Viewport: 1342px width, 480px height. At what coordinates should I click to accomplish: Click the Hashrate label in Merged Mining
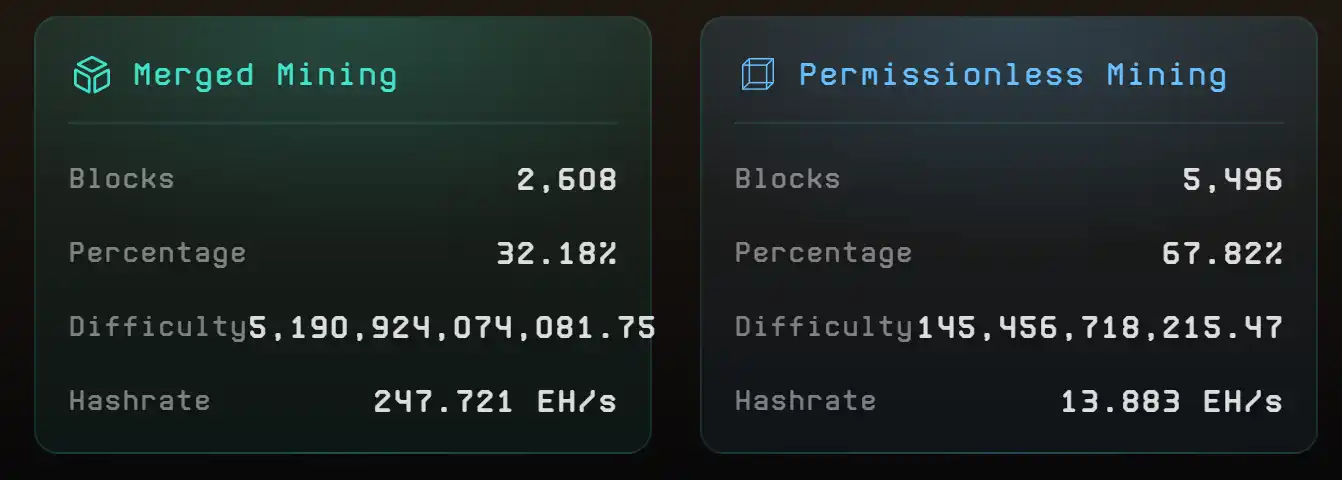139,401
